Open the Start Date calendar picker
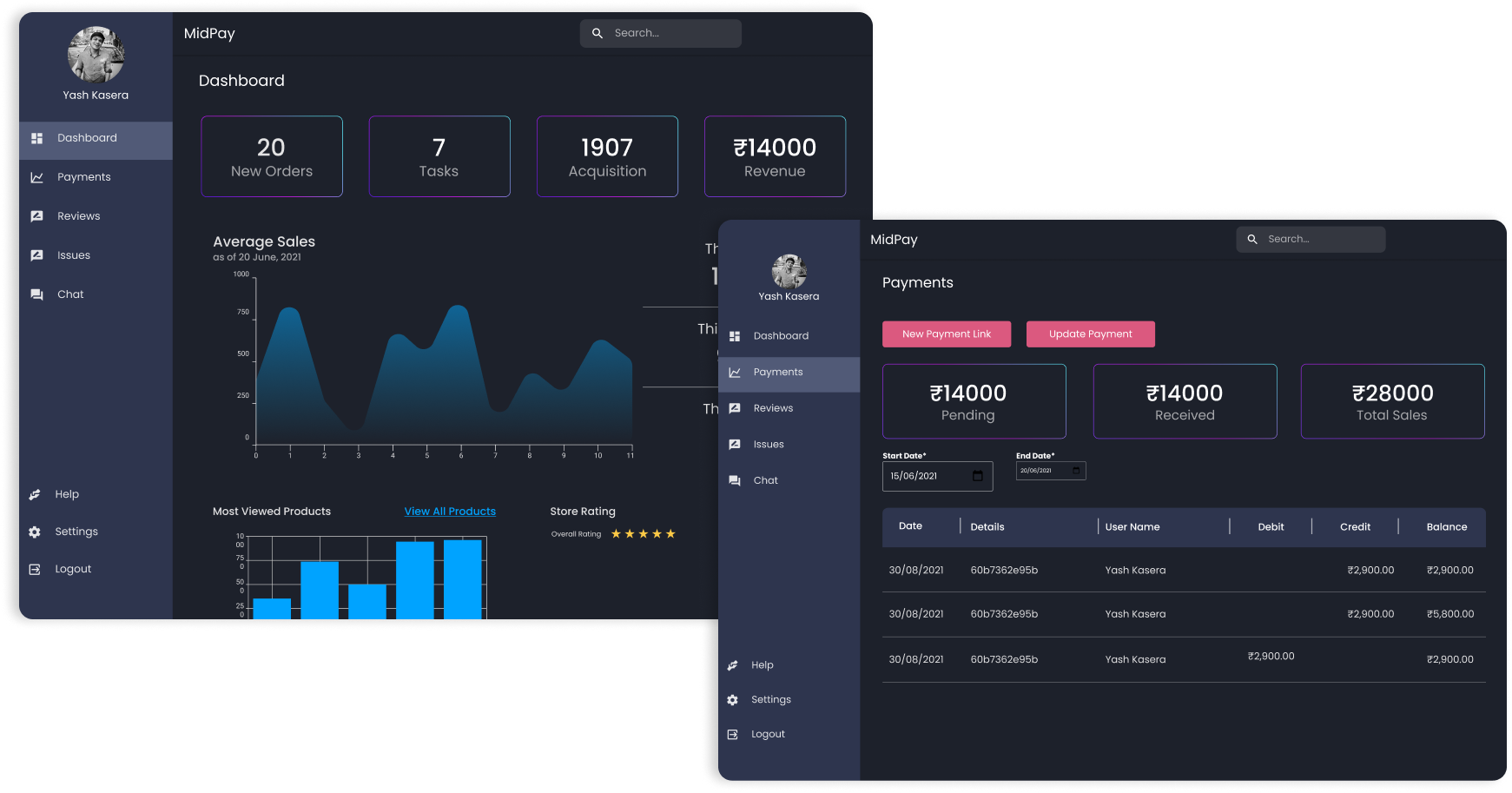The image size is (1512, 793). tap(977, 476)
